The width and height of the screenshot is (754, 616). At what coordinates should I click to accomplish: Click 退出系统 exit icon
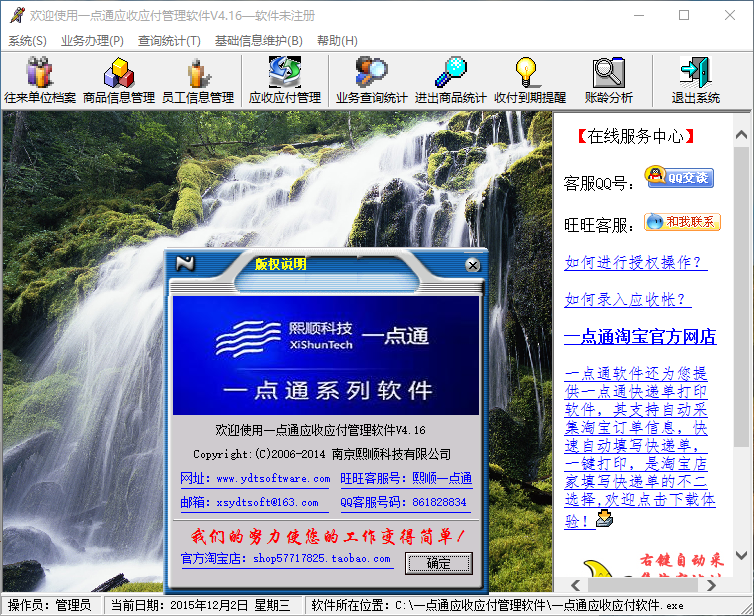(x=695, y=80)
